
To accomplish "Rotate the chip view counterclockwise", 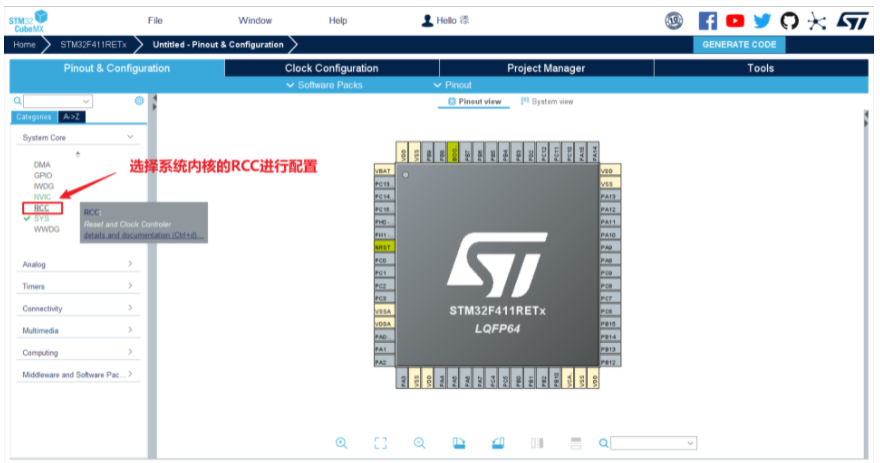I will tap(498, 443).
